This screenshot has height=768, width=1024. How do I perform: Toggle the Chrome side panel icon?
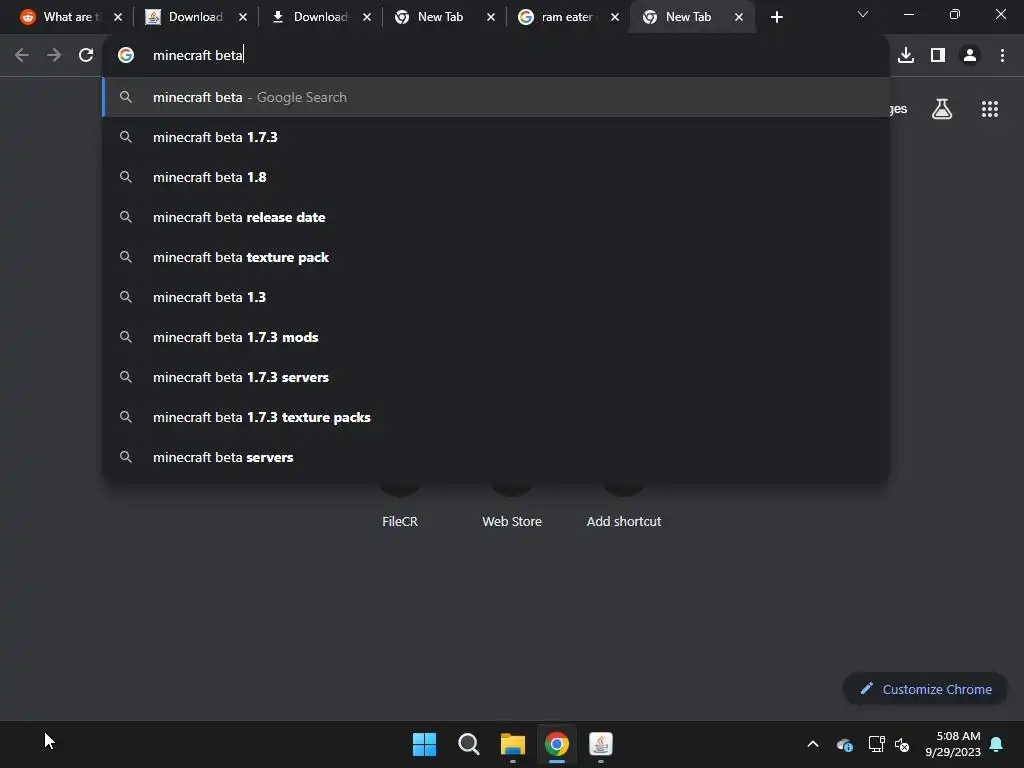click(x=938, y=55)
